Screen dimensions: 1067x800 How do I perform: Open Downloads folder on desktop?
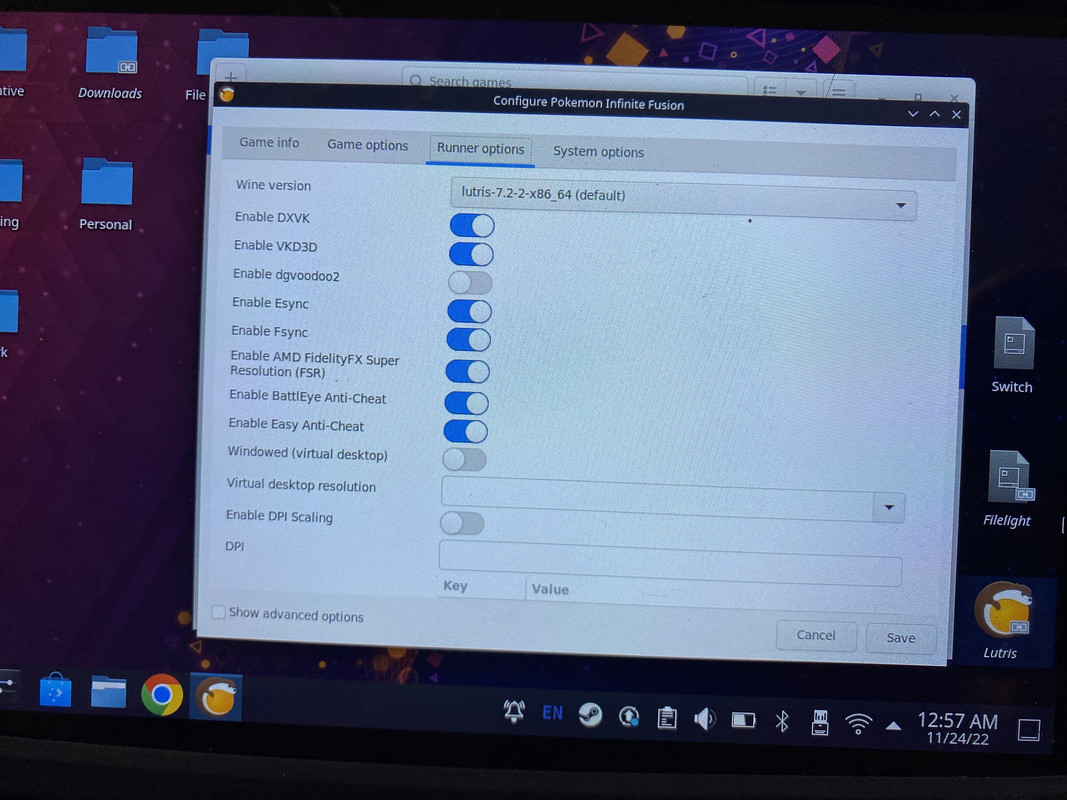click(111, 63)
